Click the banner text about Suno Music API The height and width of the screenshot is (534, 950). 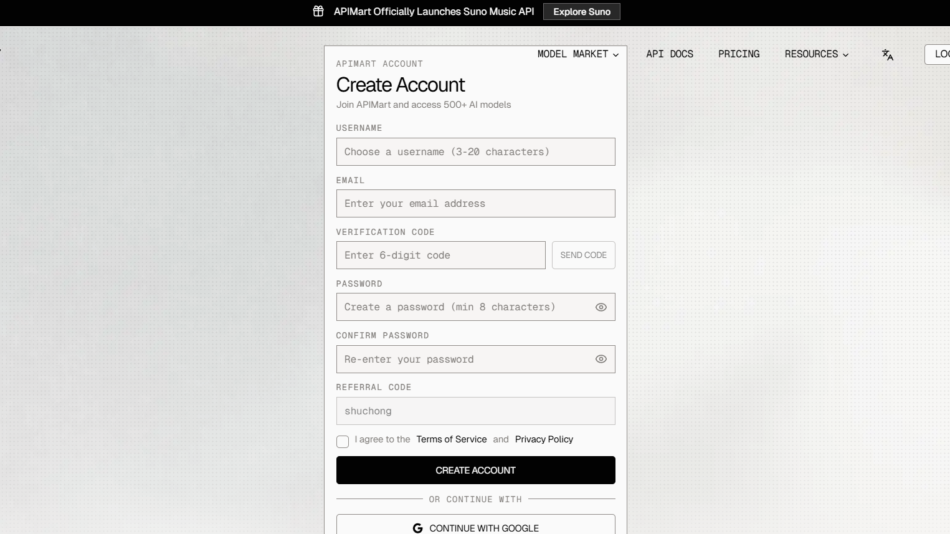point(434,12)
